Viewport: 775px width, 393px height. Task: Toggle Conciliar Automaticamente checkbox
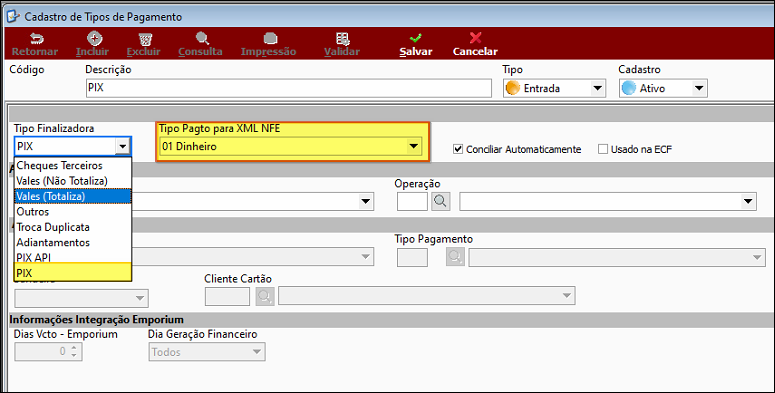click(x=458, y=149)
